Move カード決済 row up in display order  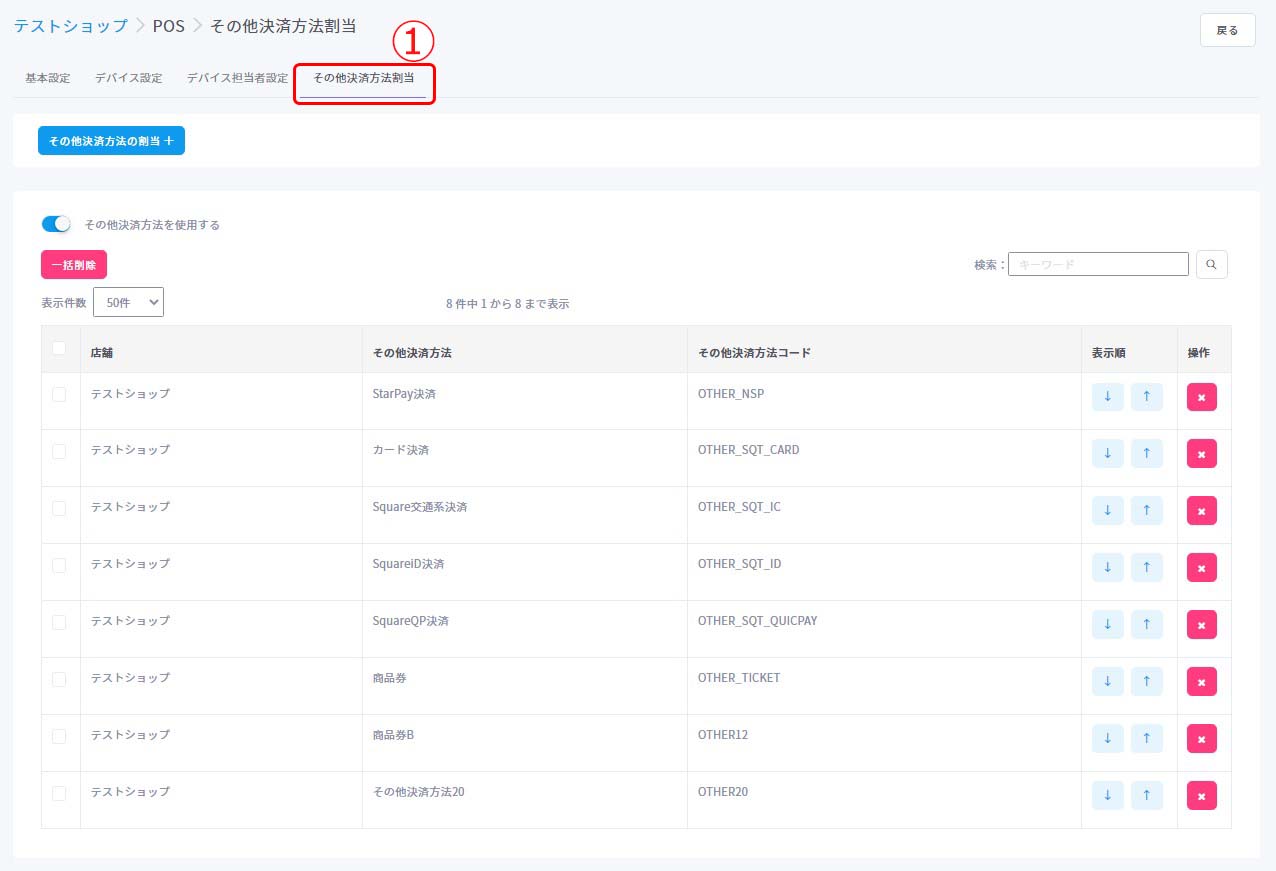pos(1146,453)
